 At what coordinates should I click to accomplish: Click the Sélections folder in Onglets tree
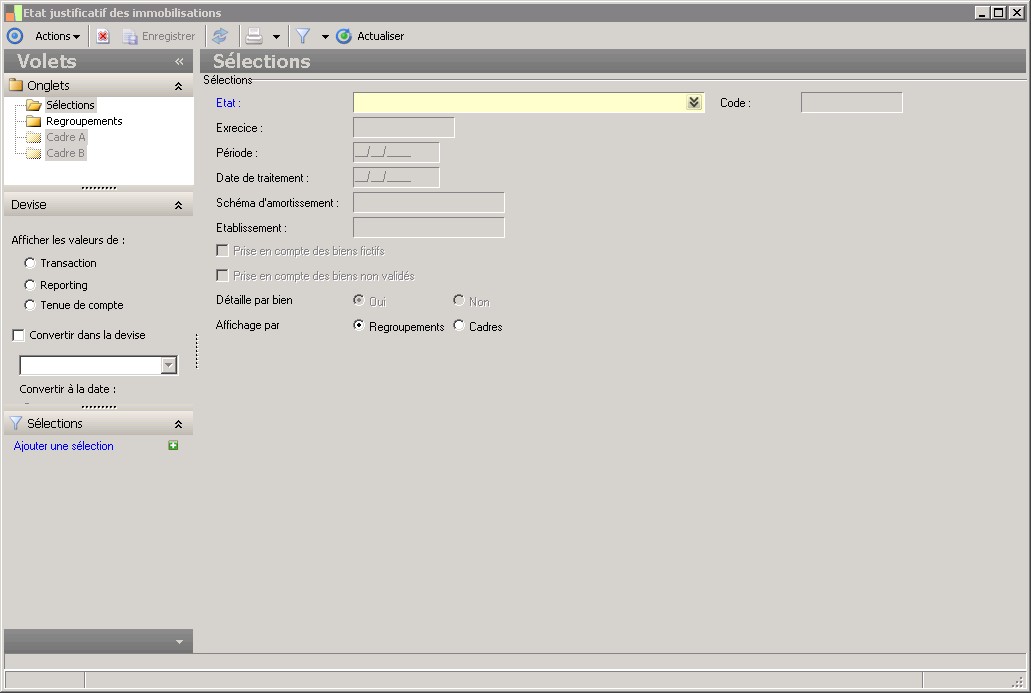click(x=69, y=105)
